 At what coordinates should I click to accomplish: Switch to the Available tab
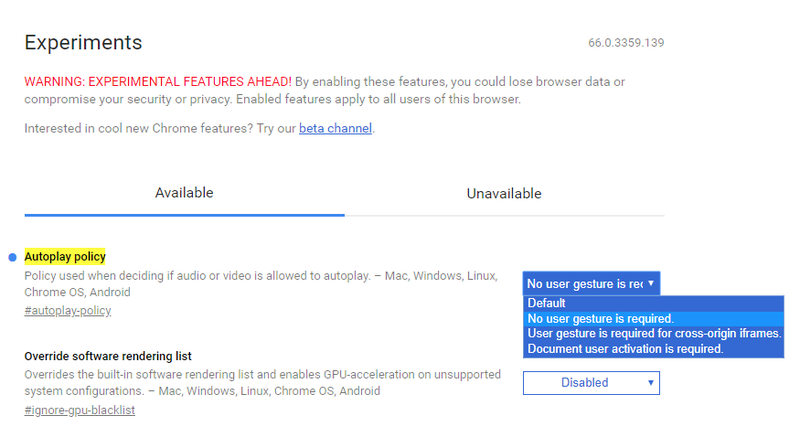(x=184, y=193)
